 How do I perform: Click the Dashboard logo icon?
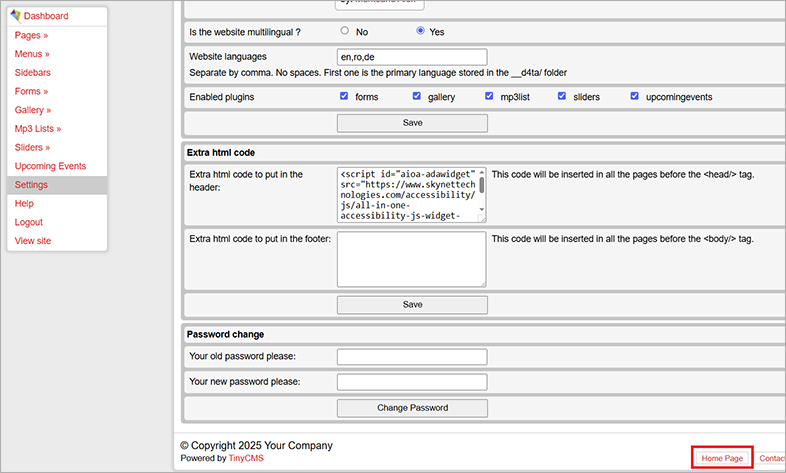[15, 16]
